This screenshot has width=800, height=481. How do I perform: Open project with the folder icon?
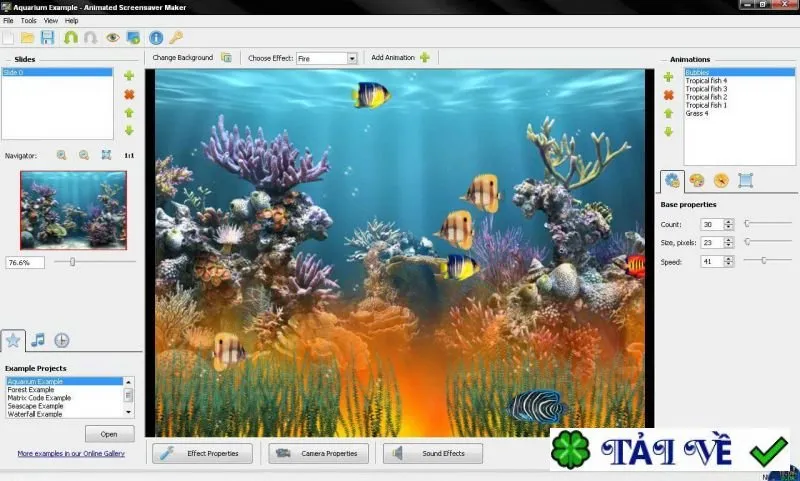pos(28,37)
